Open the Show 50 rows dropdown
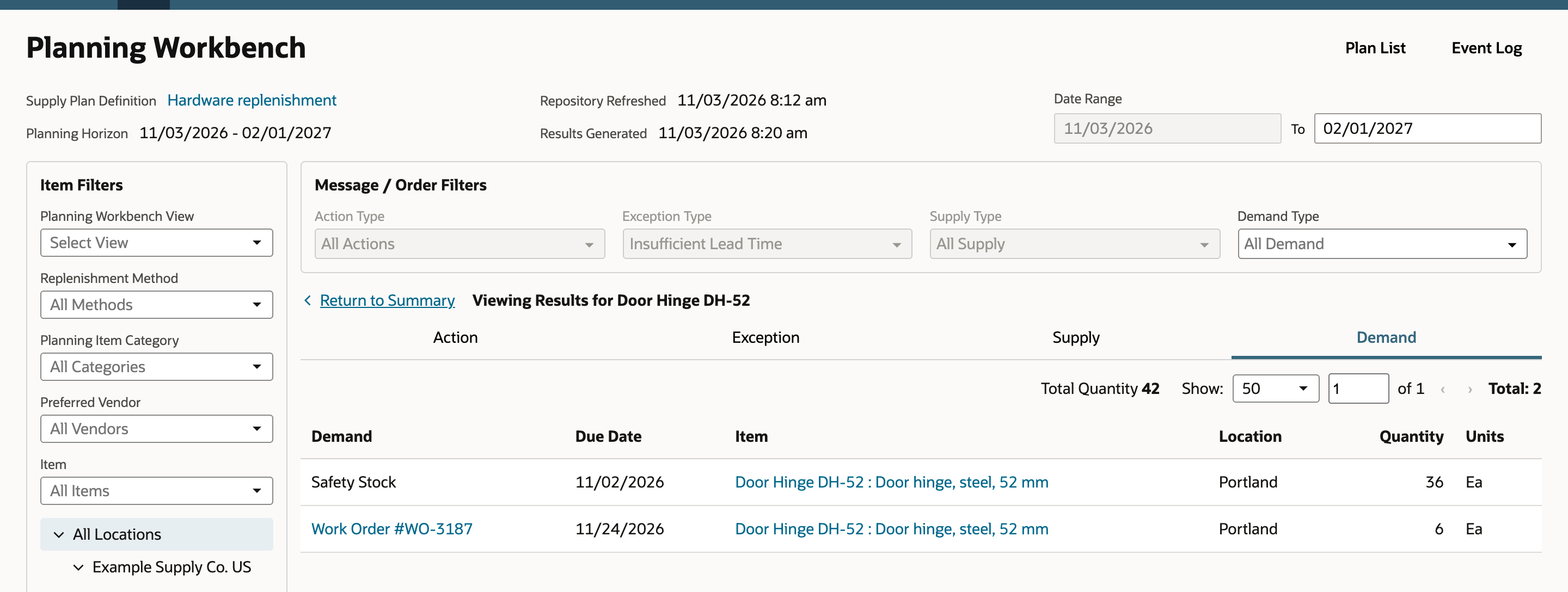1568x592 pixels. 1275,389
